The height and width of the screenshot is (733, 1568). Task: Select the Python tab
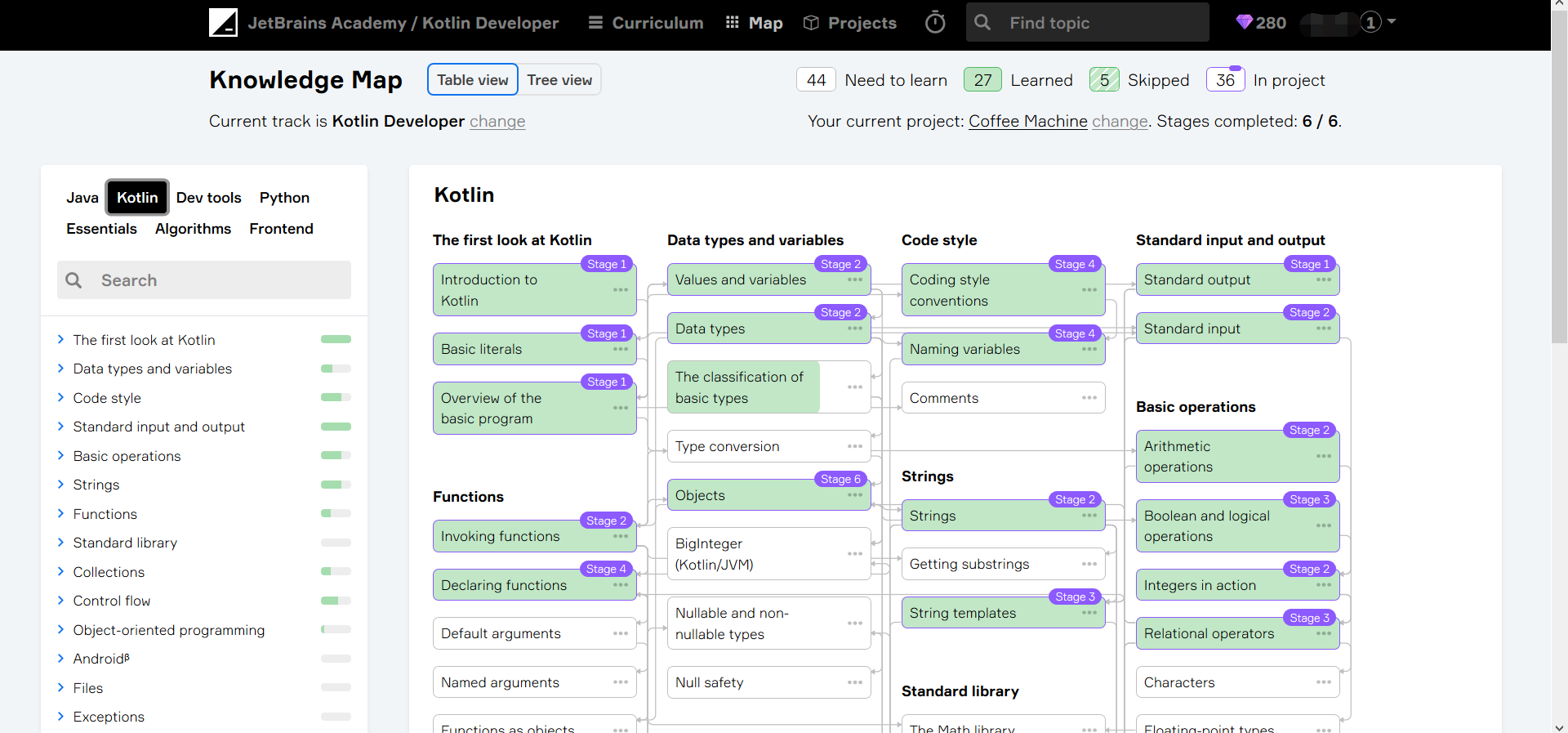tap(284, 198)
